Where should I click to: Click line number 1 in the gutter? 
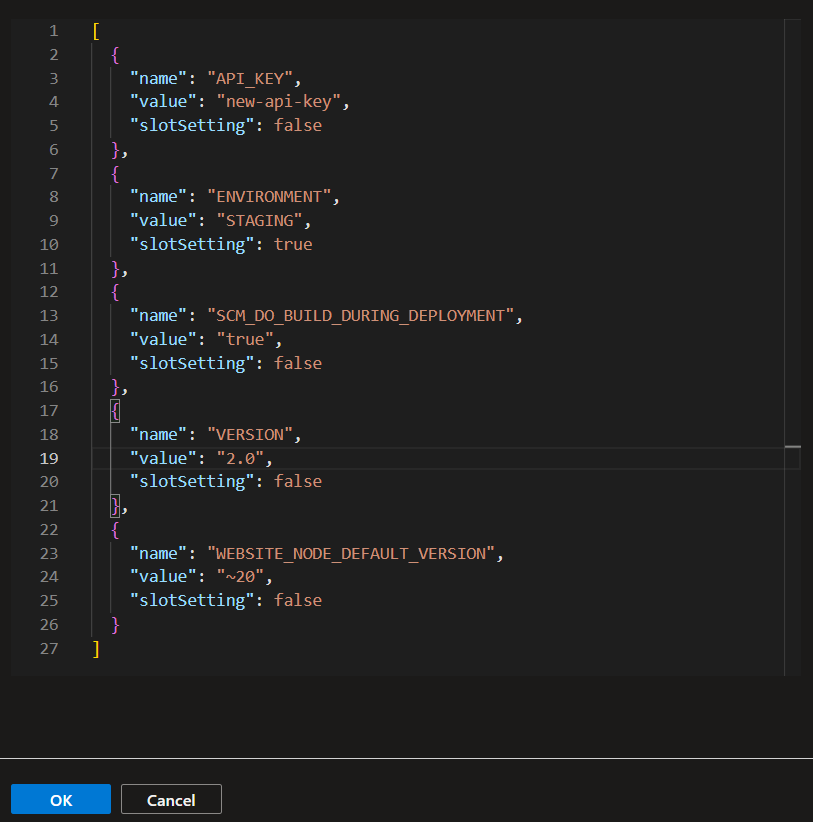click(53, 30)
